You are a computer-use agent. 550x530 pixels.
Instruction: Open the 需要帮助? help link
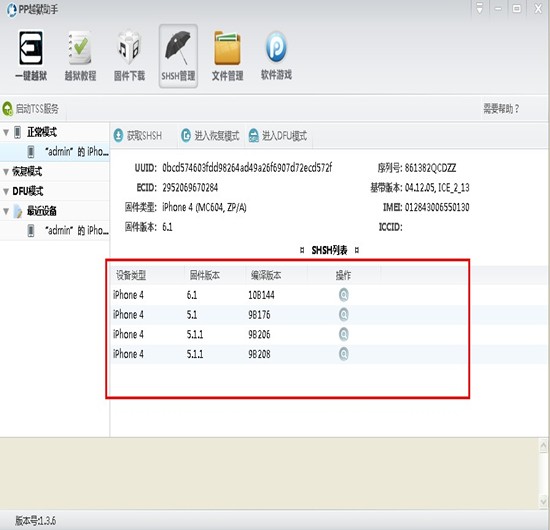(501, 109)
